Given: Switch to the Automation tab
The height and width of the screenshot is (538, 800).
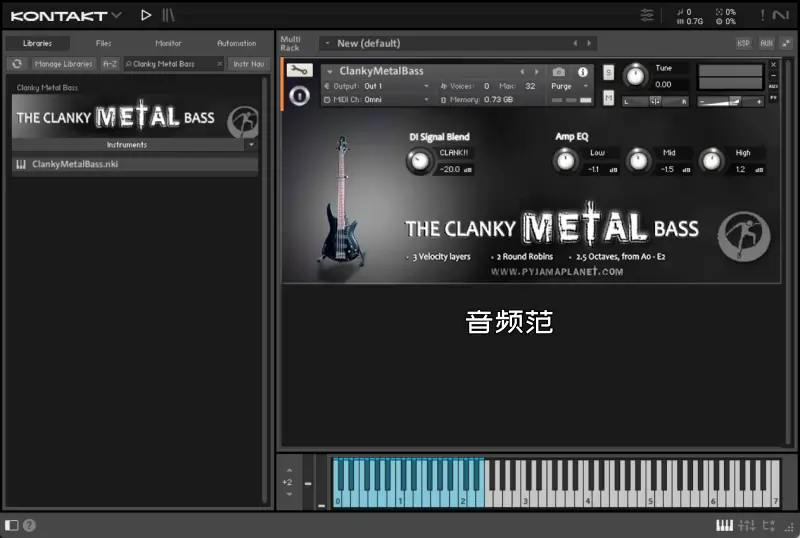Looking at the screenshot, I should pos(237,43).
